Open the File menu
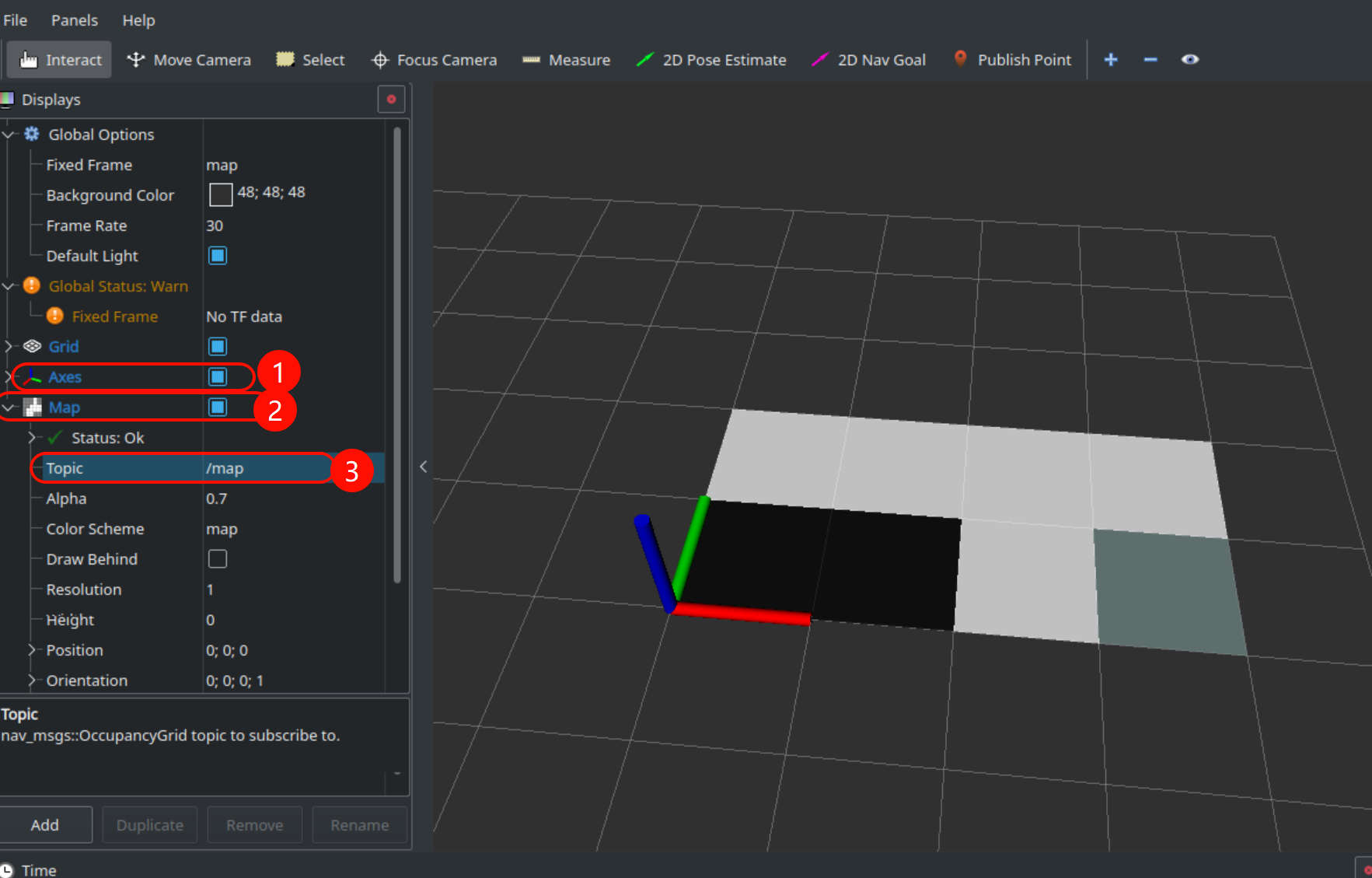The width and height of the screenshot is (1372, 878). [x=16, y=20]
